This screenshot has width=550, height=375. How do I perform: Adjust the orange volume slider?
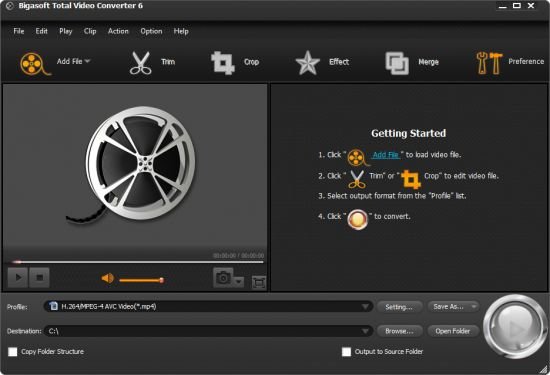click(x=141, y=280)
